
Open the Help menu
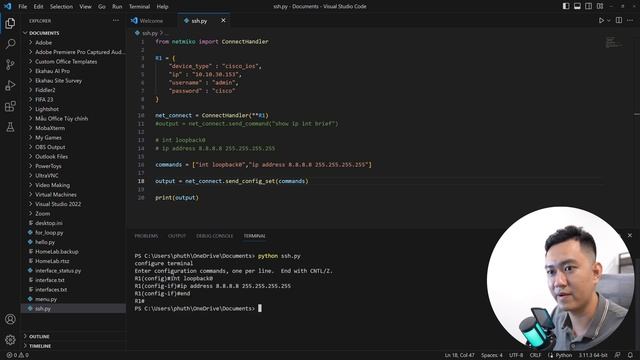click(162, 7)
